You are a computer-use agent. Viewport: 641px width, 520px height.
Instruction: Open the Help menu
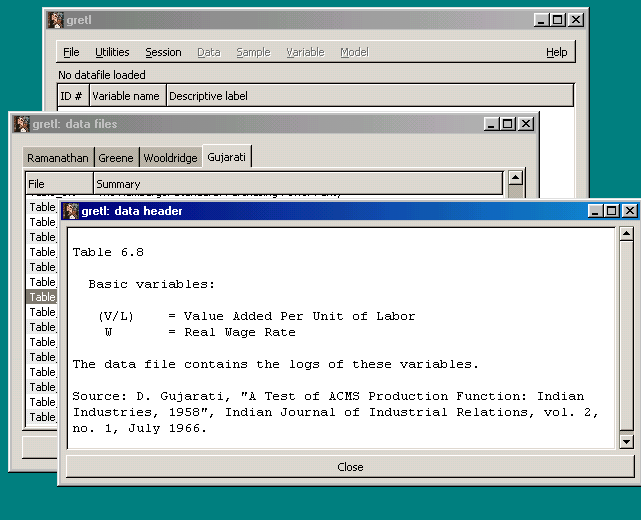pyautogui.click(x=556, y=52)
